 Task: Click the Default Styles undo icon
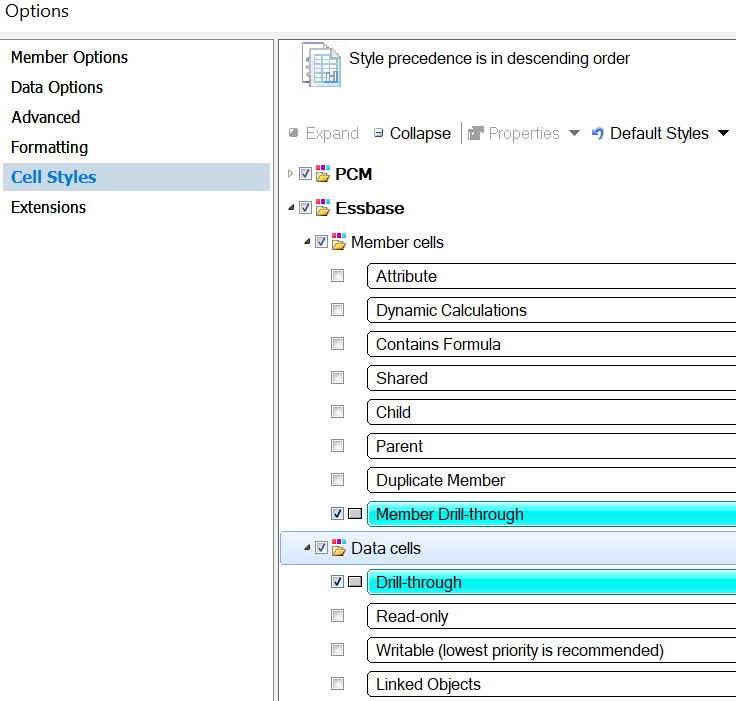pos(598,133)
